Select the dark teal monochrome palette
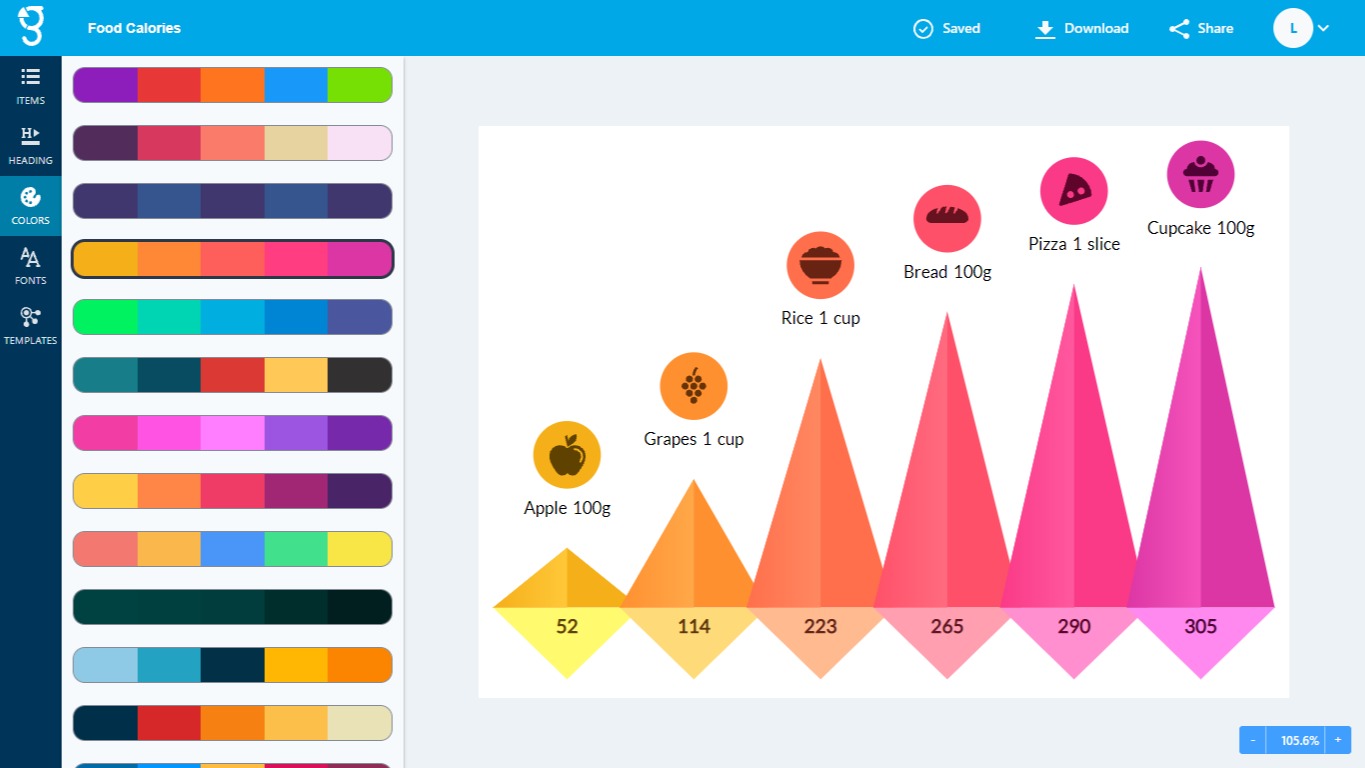This screenshot has width=1365, height=768. [x=232, y=607]
